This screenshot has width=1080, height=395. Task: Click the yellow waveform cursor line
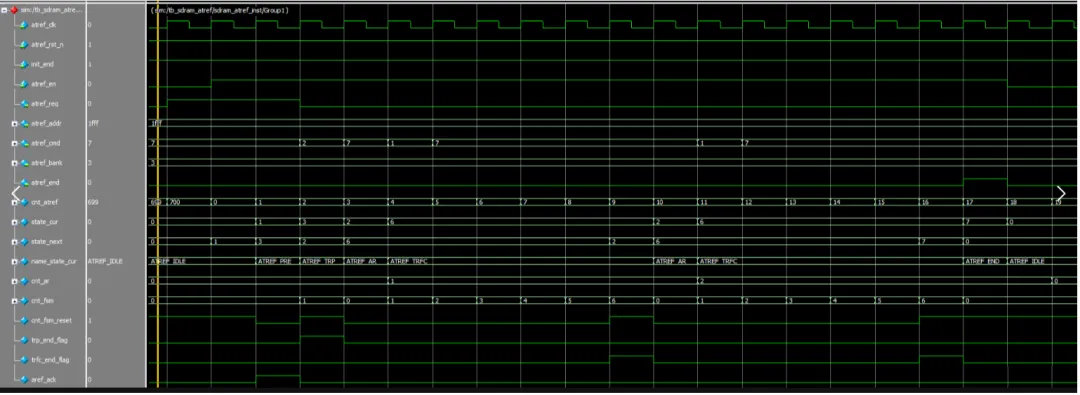point(158,200)
